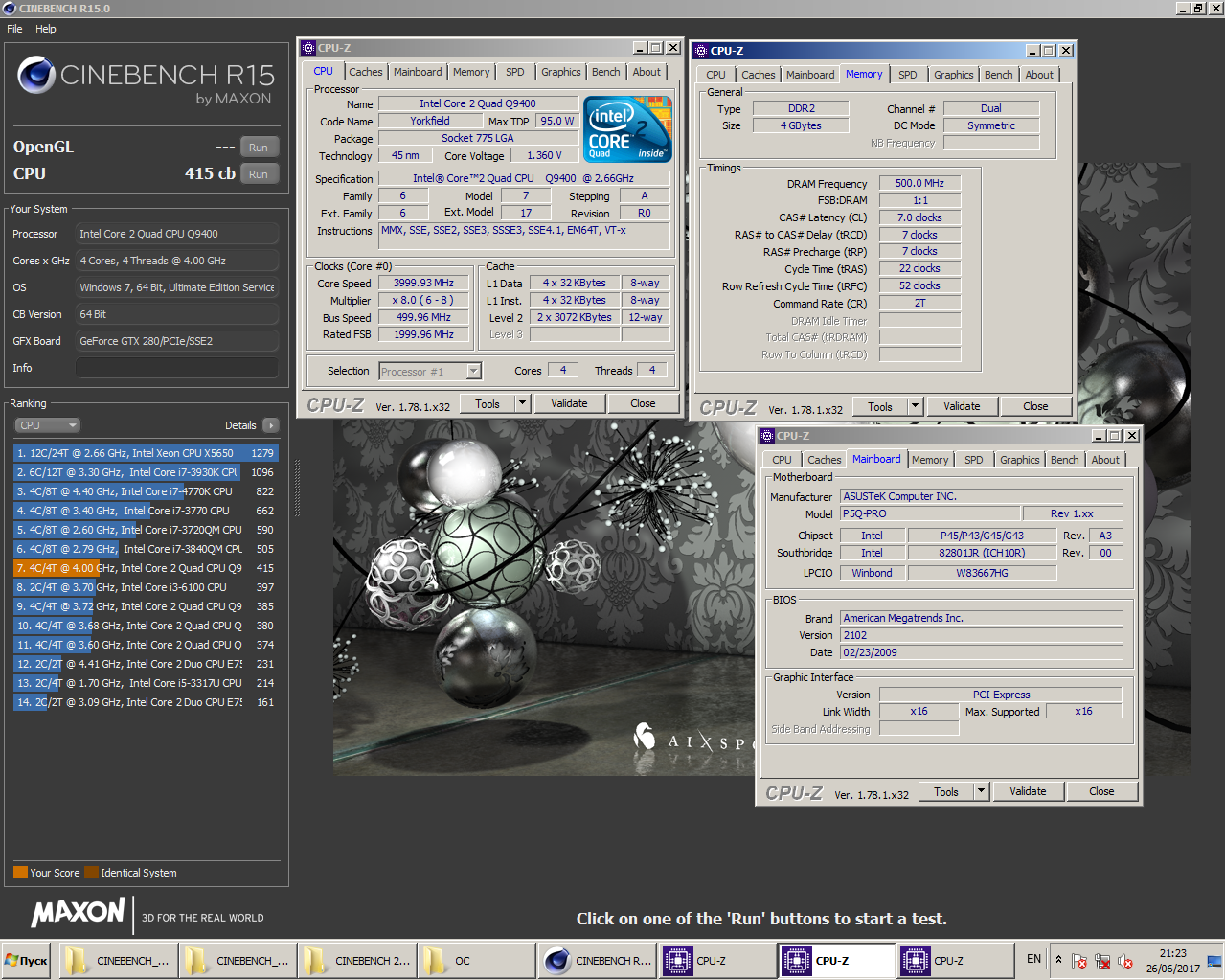
Task: Click the MAXON logo at the bottom
Action: tap(79, 913)
